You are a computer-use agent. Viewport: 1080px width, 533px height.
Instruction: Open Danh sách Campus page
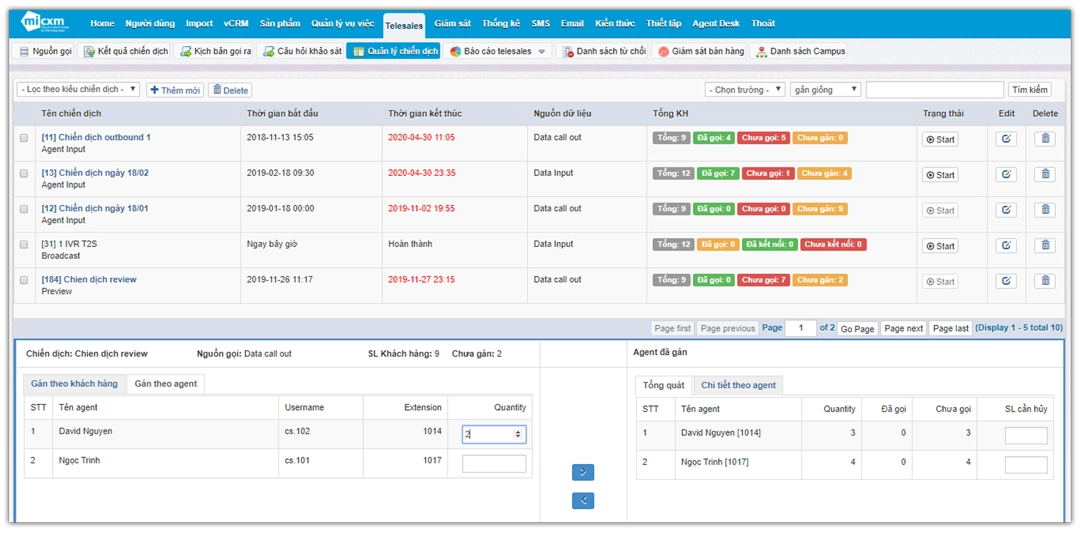[x=798, y=51]
